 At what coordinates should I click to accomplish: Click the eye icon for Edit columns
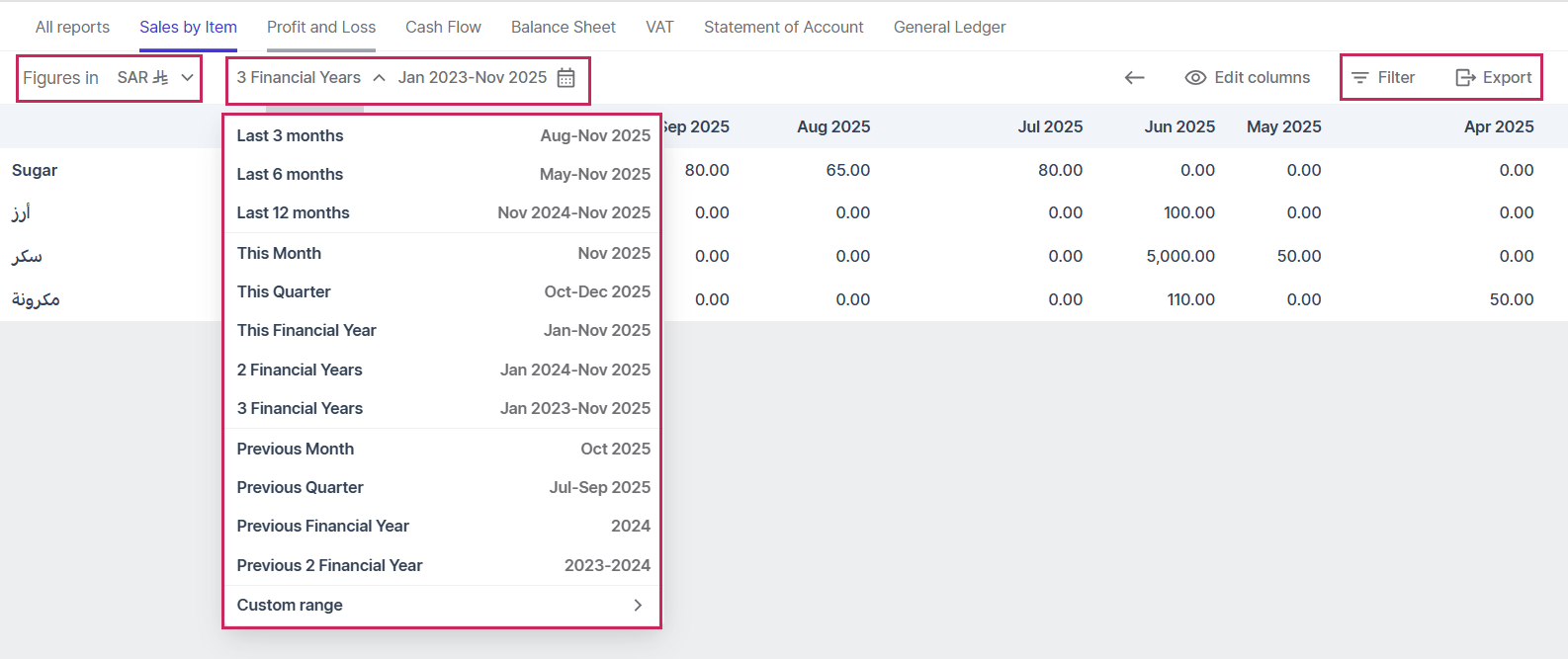pyautogui.click(x=1195, y=78)
